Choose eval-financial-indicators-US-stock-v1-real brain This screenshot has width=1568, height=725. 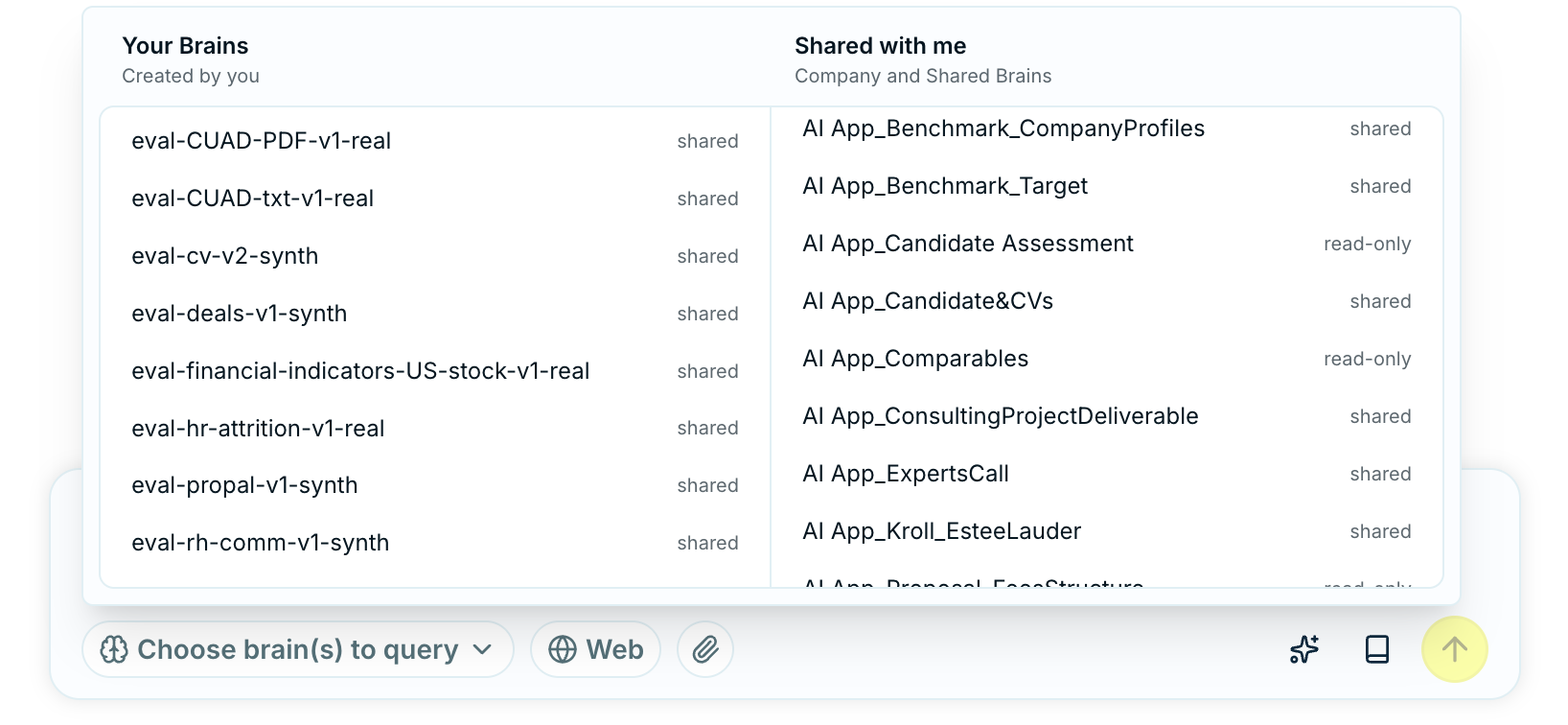click(x=435, y=371)
